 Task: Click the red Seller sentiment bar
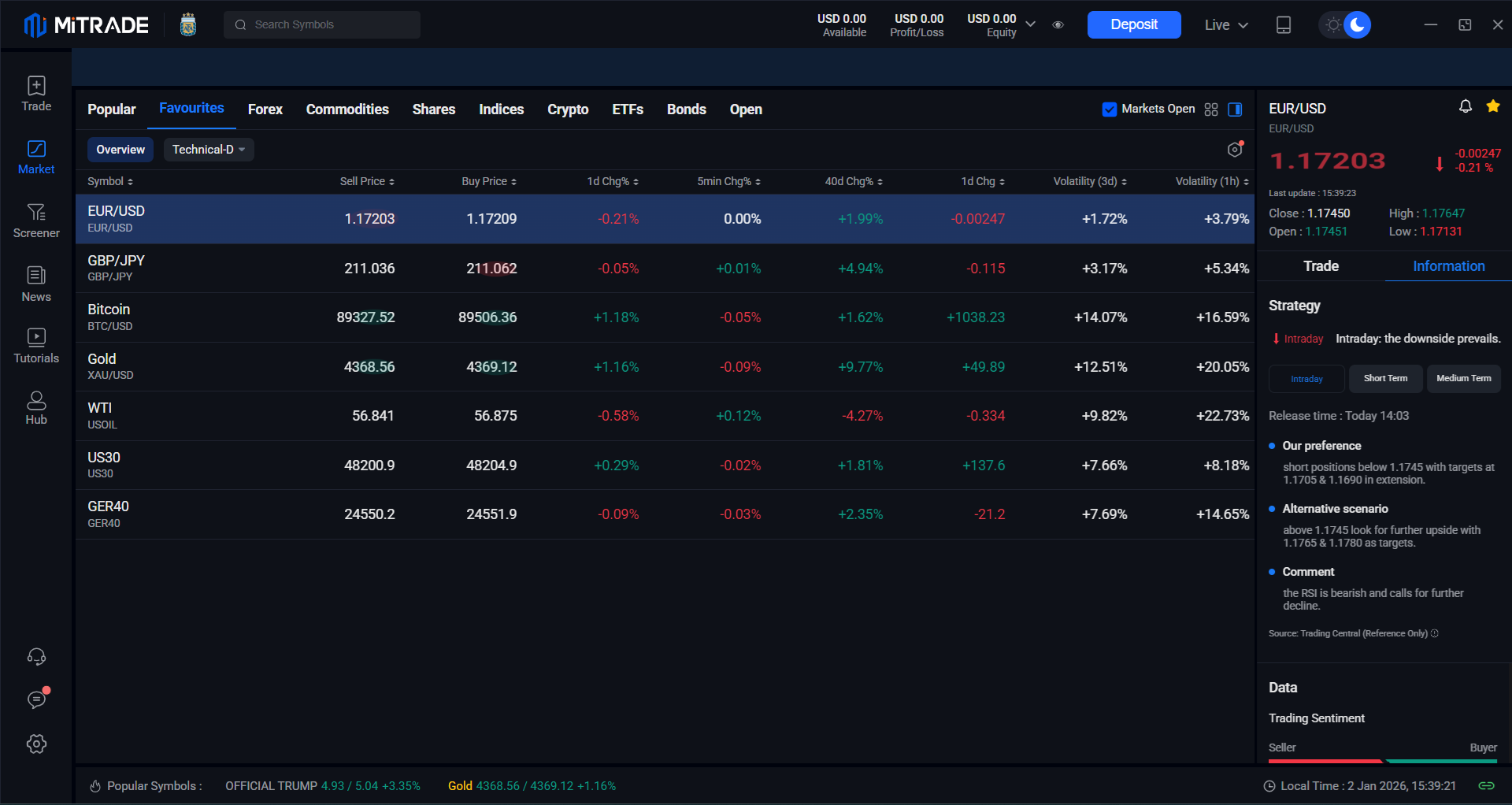point(1325,761)
